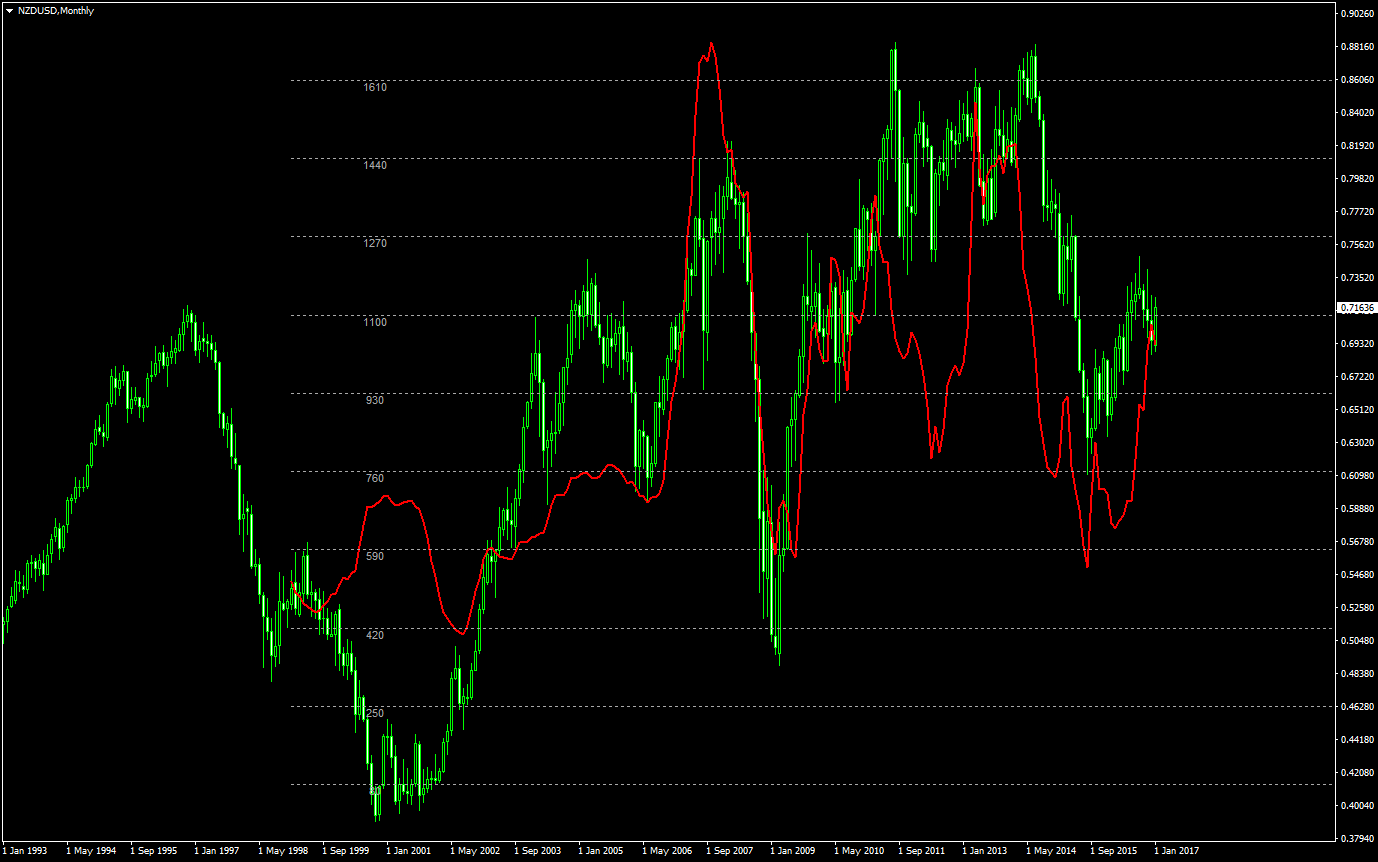Click the 1 May 1994 date label
Viewport: 1378px width, 862px height.
(x=91, y=851)
